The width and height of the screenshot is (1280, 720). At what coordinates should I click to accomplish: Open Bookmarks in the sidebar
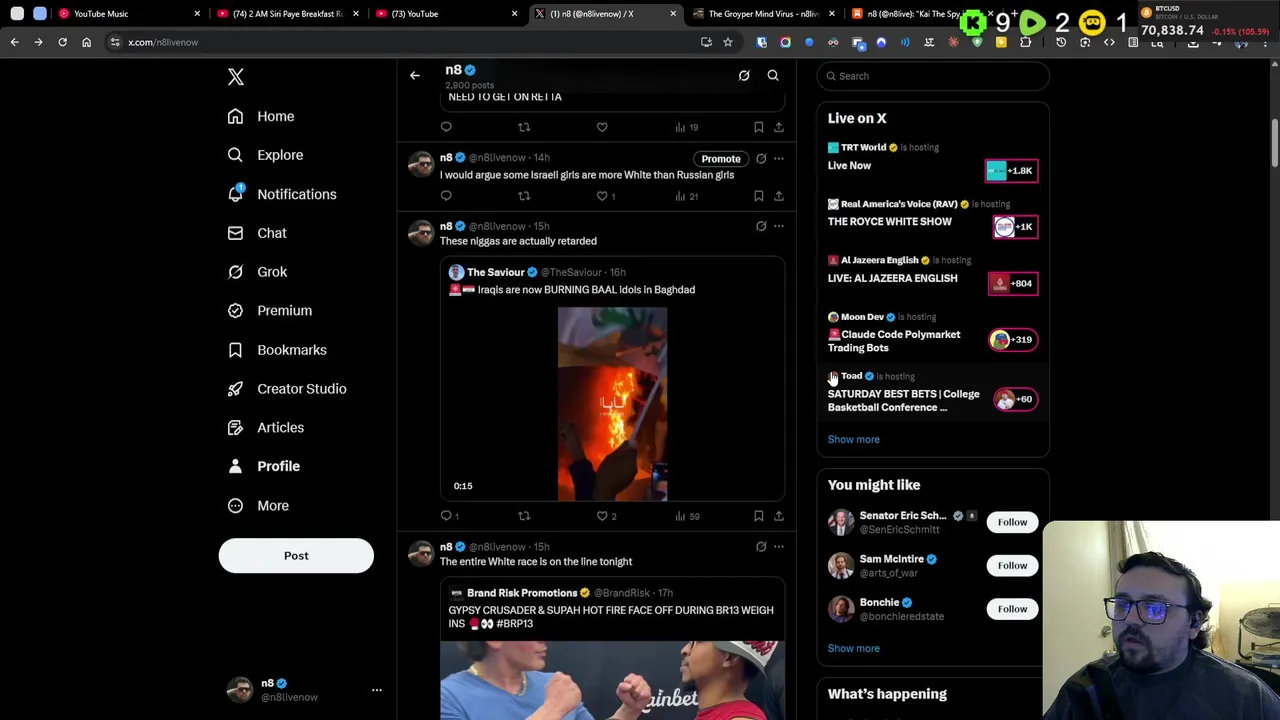point(277,350)
